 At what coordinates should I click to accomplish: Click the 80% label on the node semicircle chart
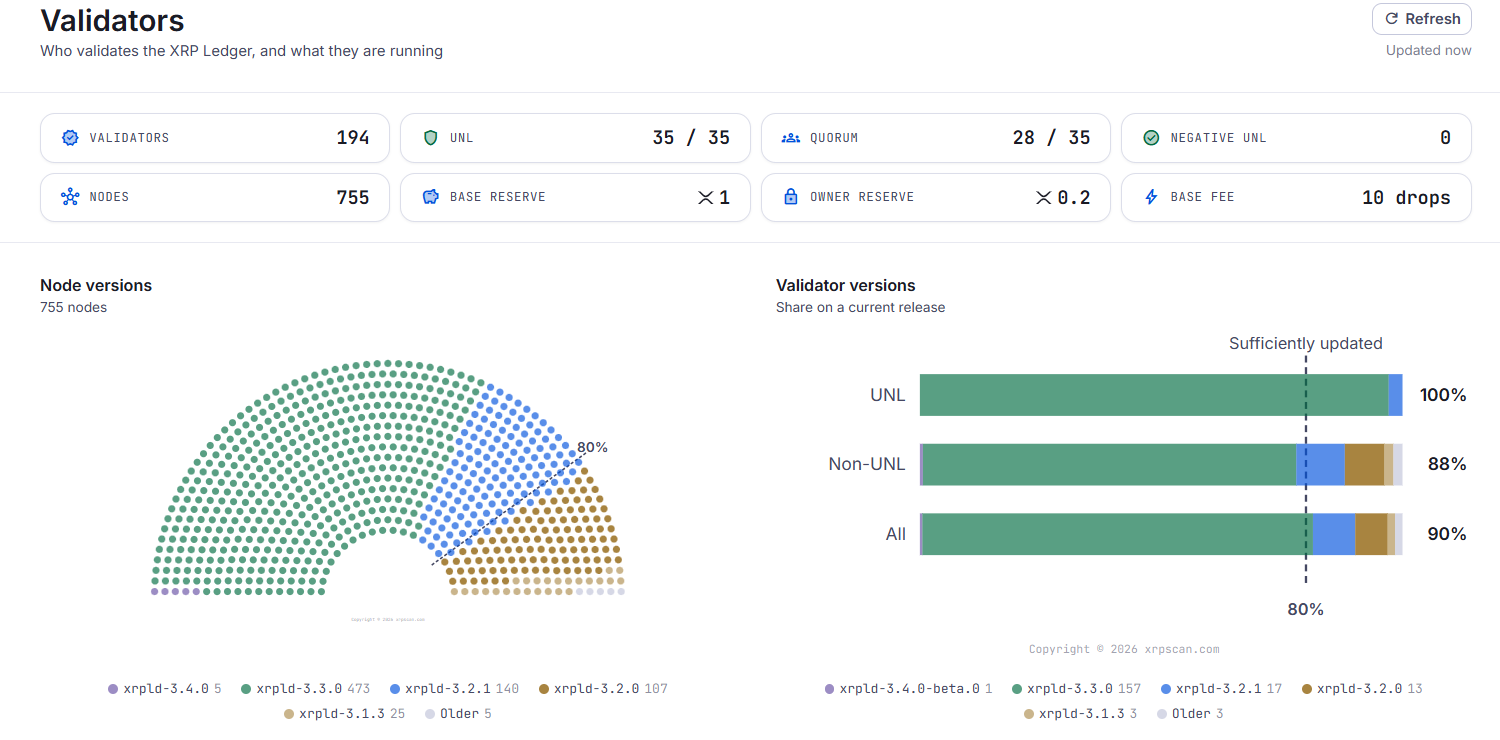click(592, 447)
